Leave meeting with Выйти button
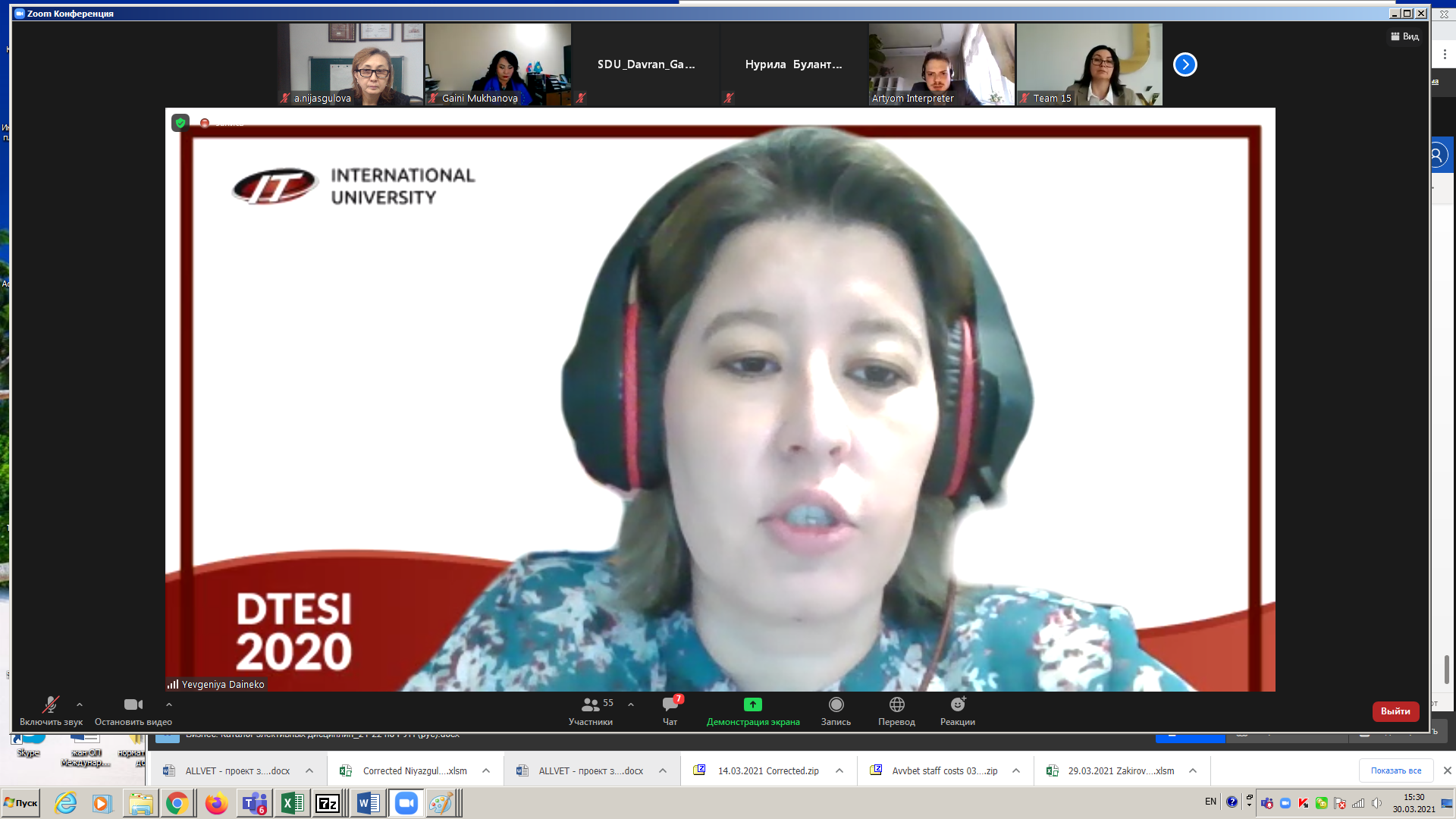Screen dimensions: 1456x819 (1395, 711)
